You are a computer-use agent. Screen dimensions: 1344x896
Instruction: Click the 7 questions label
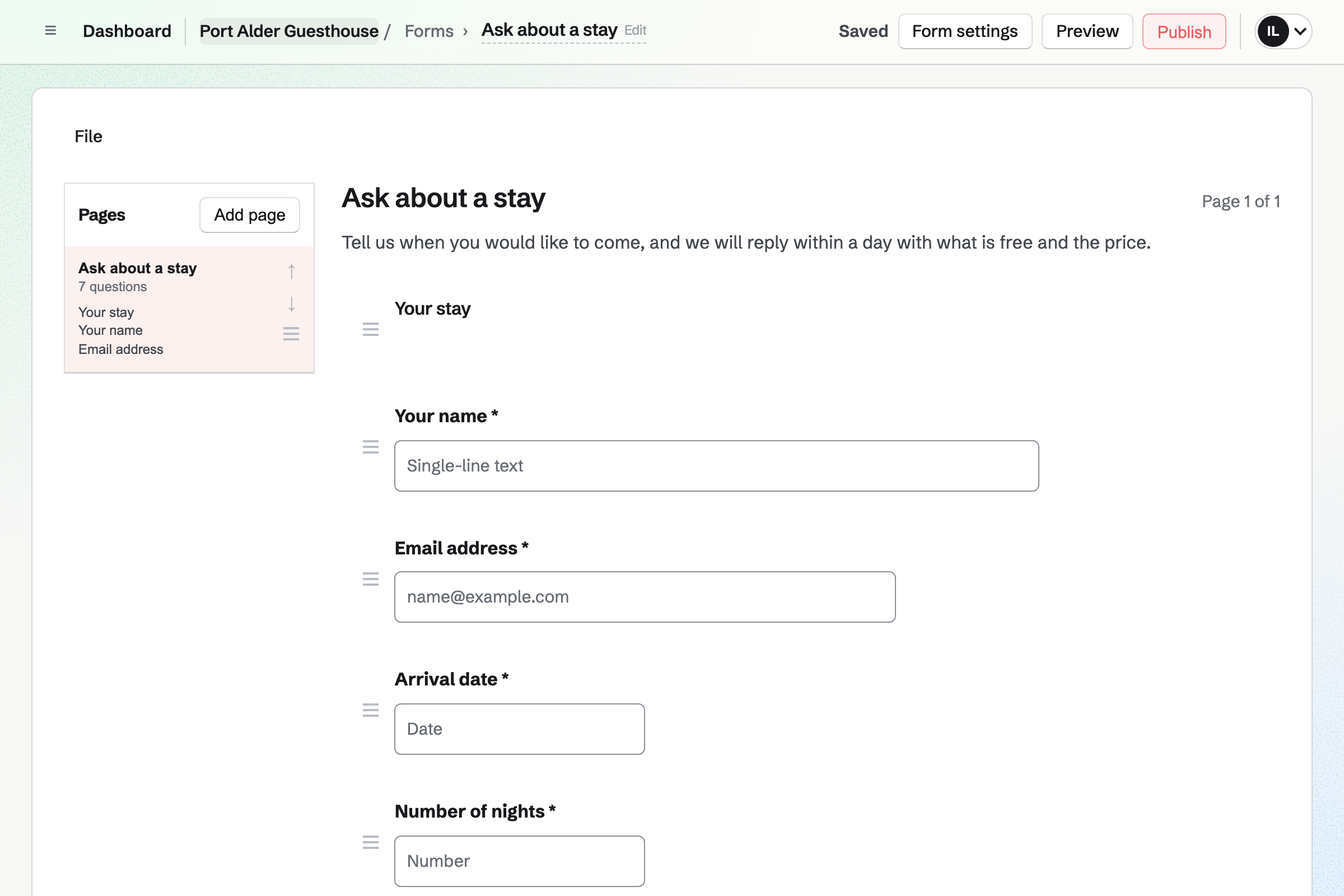[x=113, y=287]
